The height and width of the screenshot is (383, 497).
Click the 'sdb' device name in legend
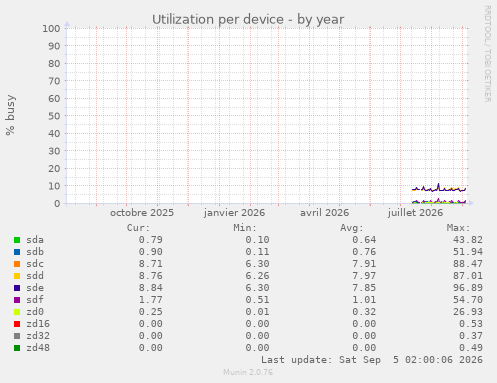pos(35,252)
